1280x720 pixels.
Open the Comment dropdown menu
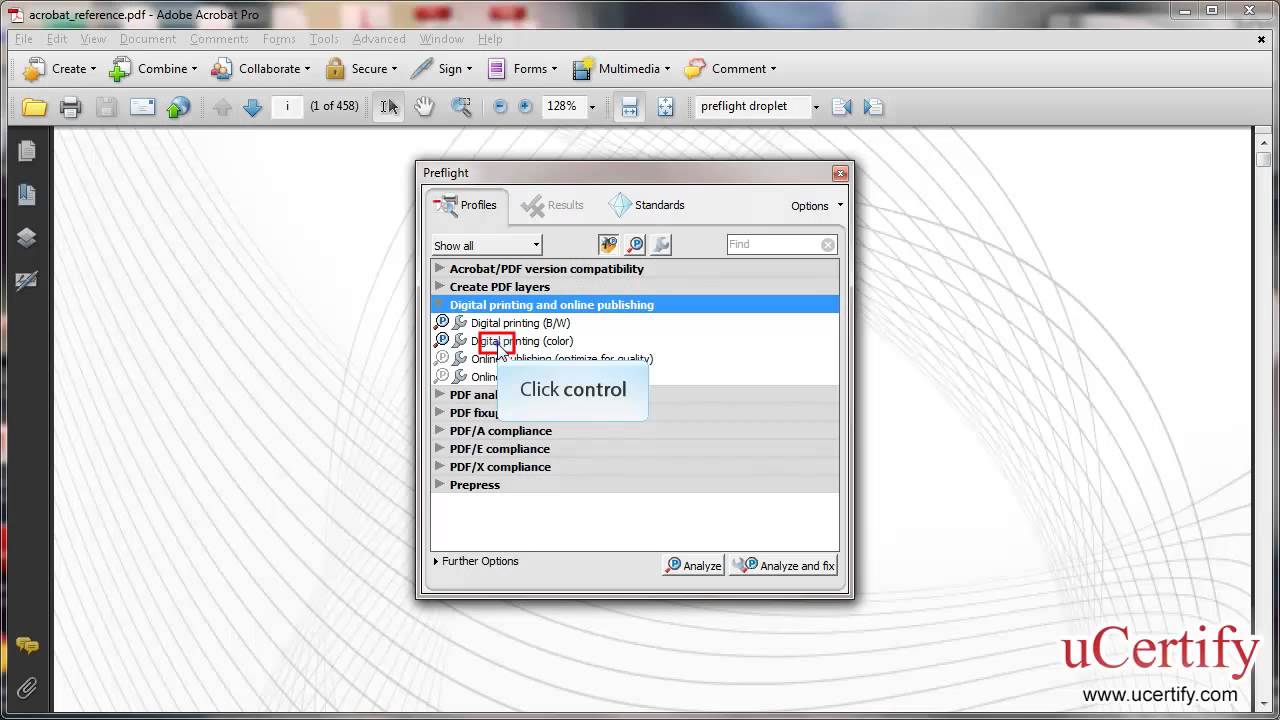coord(730,69)
